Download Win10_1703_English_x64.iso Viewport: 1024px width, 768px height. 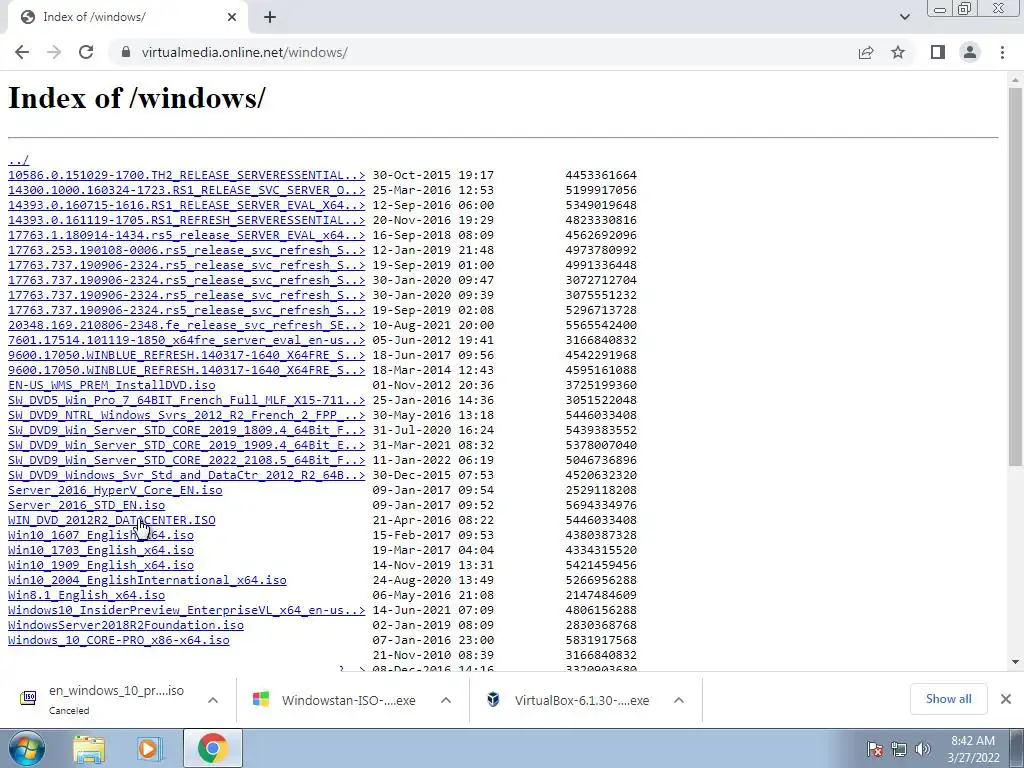coord(101,551)
